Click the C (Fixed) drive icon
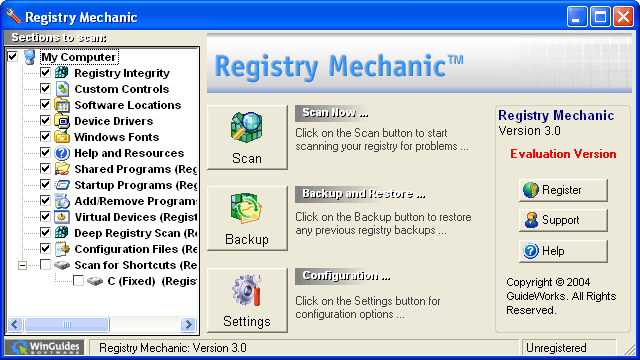The width and height of the screenshot is (640, 360). [95, 281]
